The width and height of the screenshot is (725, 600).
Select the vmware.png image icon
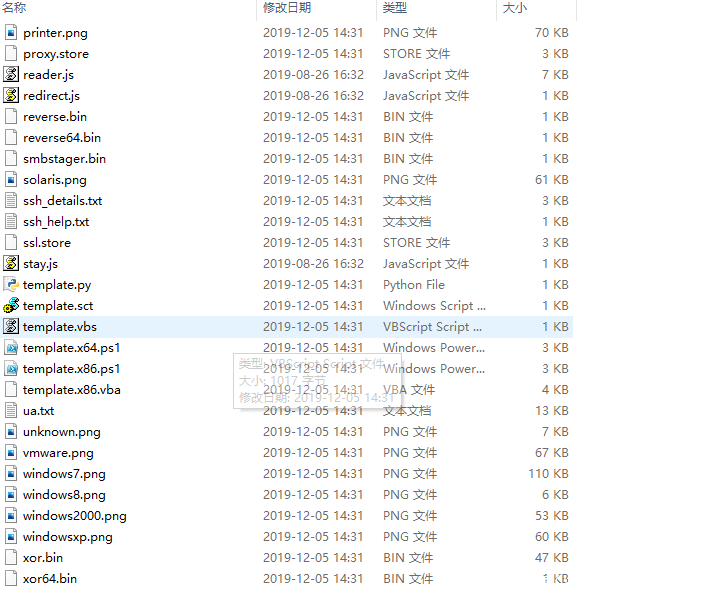coord(11,453)
